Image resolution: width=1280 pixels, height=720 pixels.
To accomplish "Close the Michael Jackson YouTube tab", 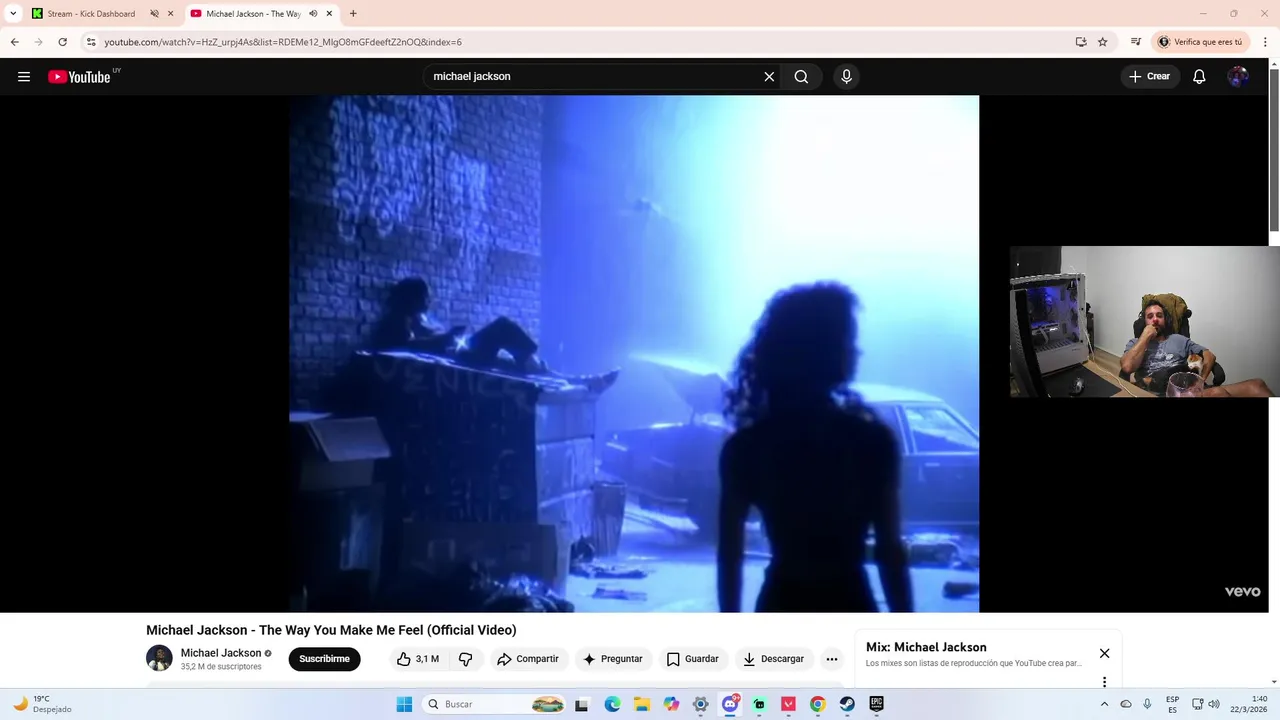I will tap(329, 14).
